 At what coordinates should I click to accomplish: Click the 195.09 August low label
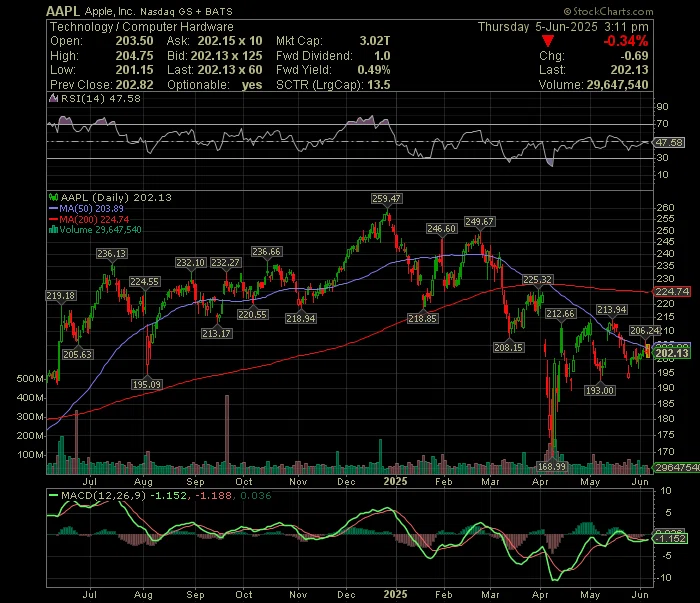pos(146,384)
